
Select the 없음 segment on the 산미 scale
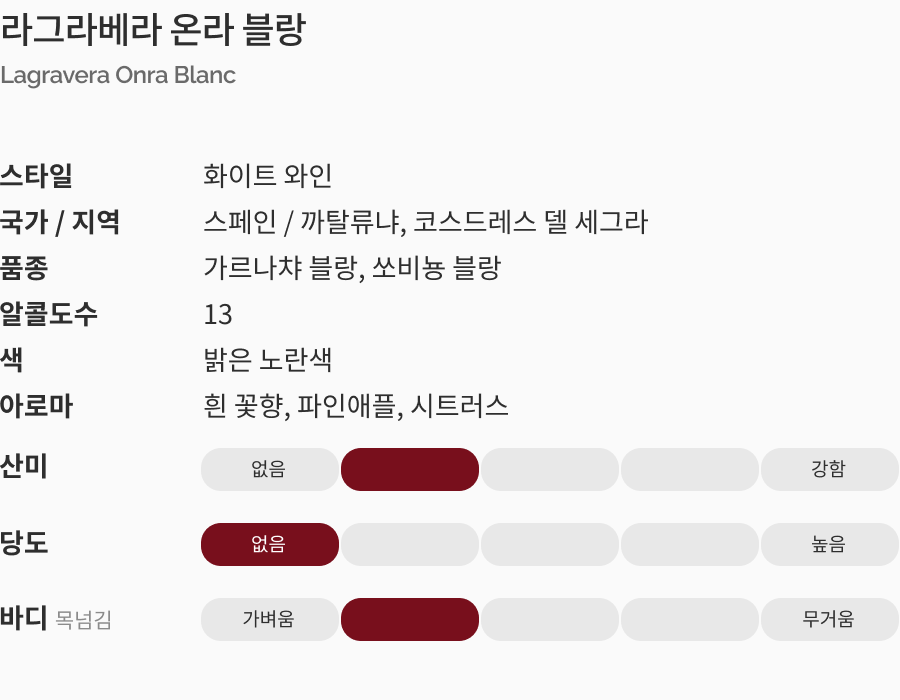coord(270,470)
